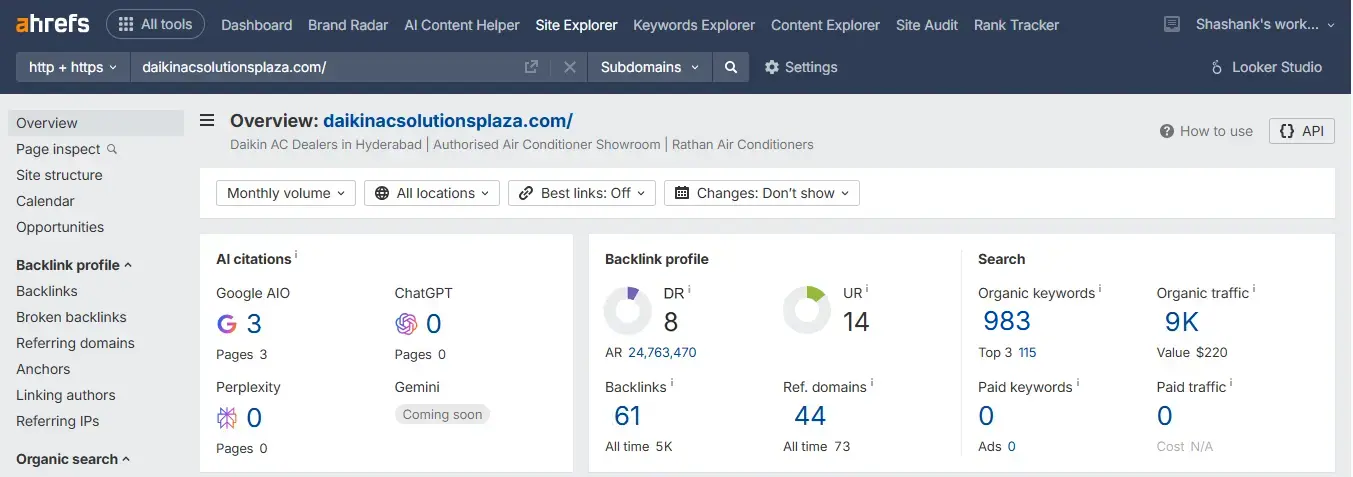The height and width of the screenshot is (477, 1353).
Task: Click the DR info icon
Action: pyautogui.click(x=689, y=290)
